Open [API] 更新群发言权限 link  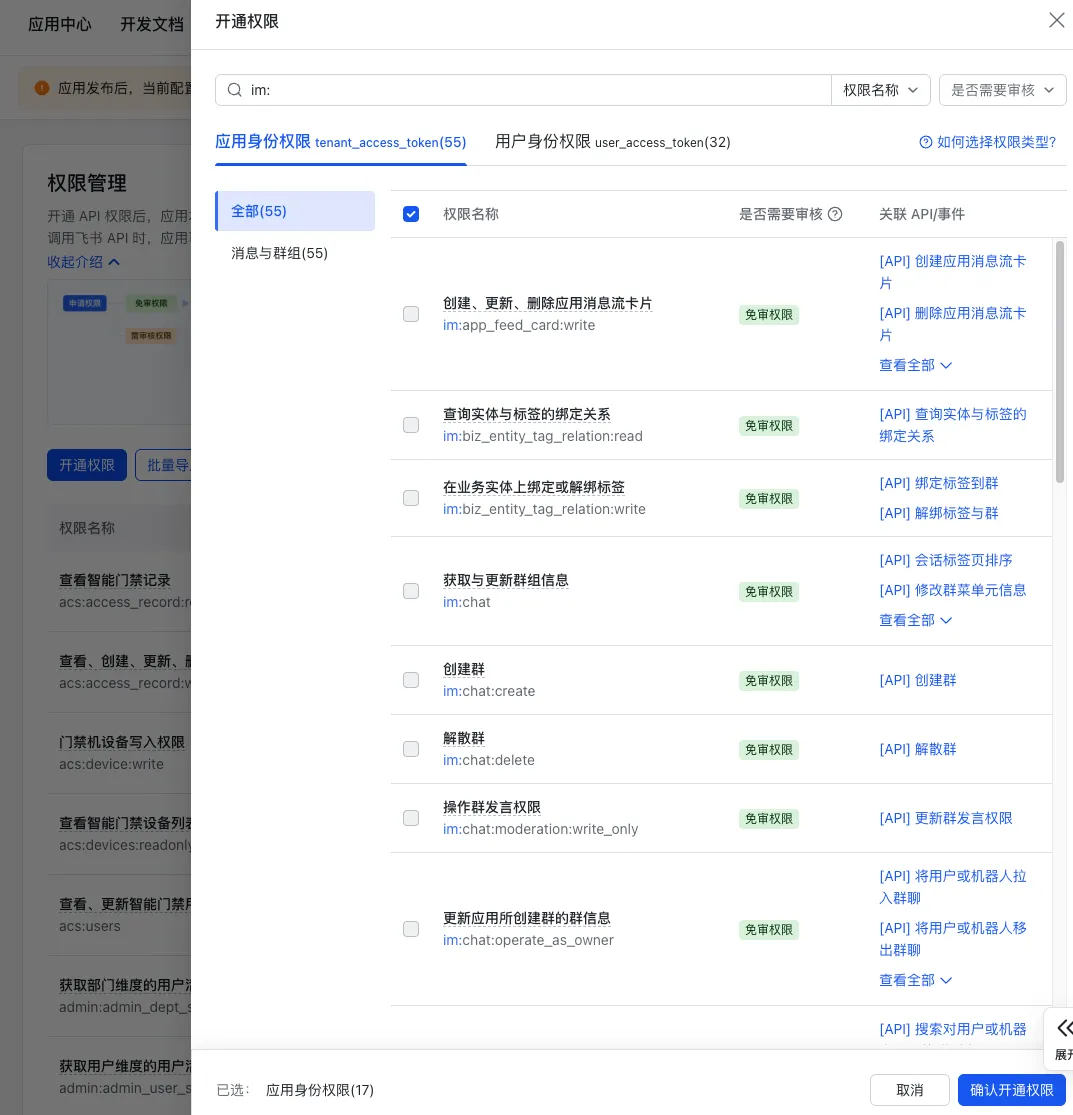click(x=946, y=818)
